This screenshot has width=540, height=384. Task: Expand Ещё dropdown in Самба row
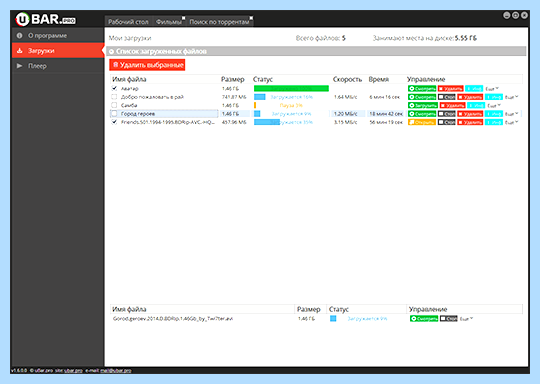pos(494,106)
